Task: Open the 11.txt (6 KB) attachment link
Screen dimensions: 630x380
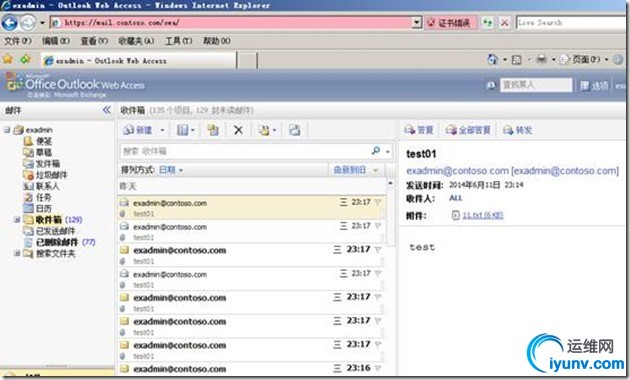Action: [482, 215]
